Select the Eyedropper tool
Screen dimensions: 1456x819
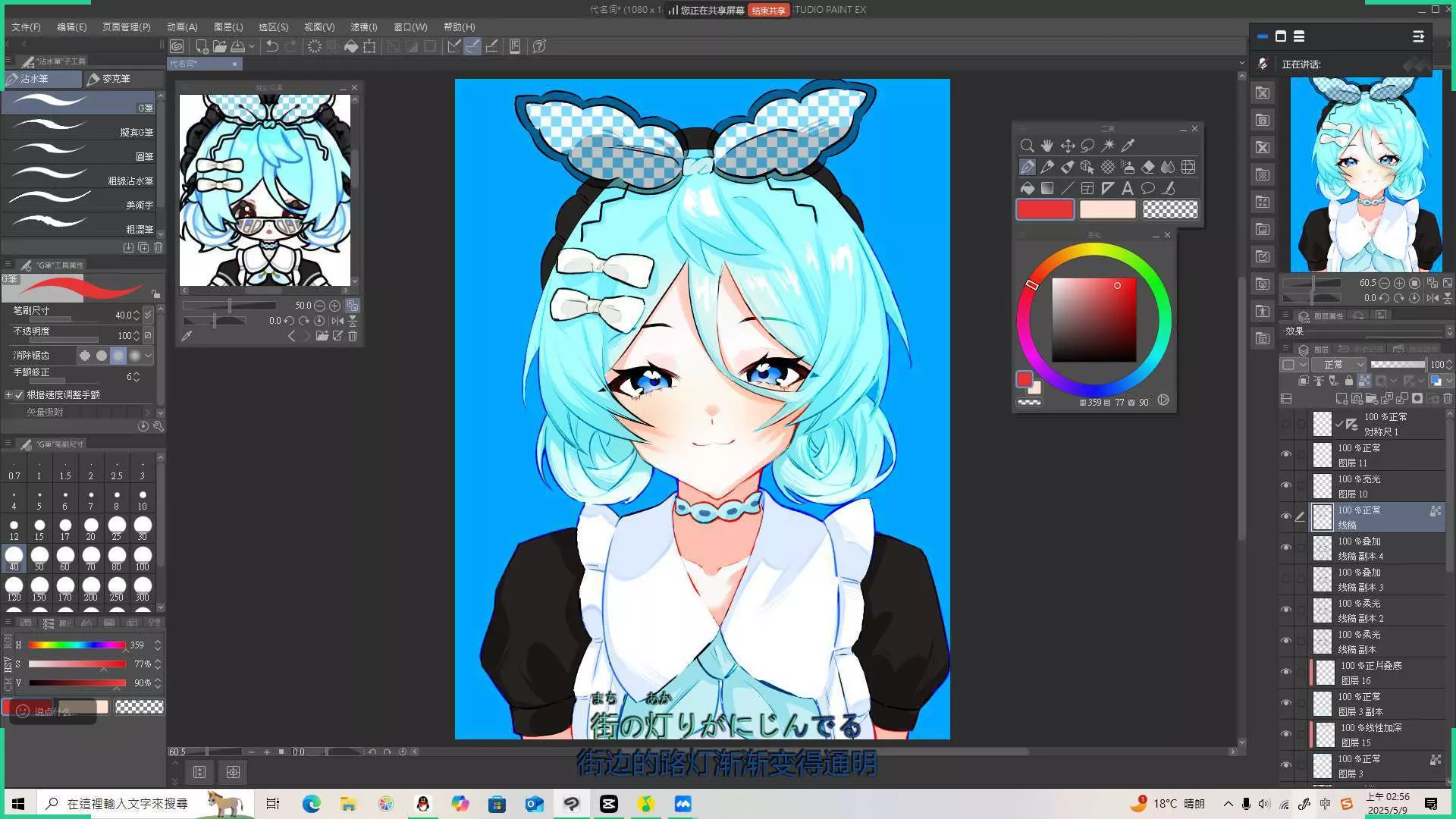tap(1128, 146)
